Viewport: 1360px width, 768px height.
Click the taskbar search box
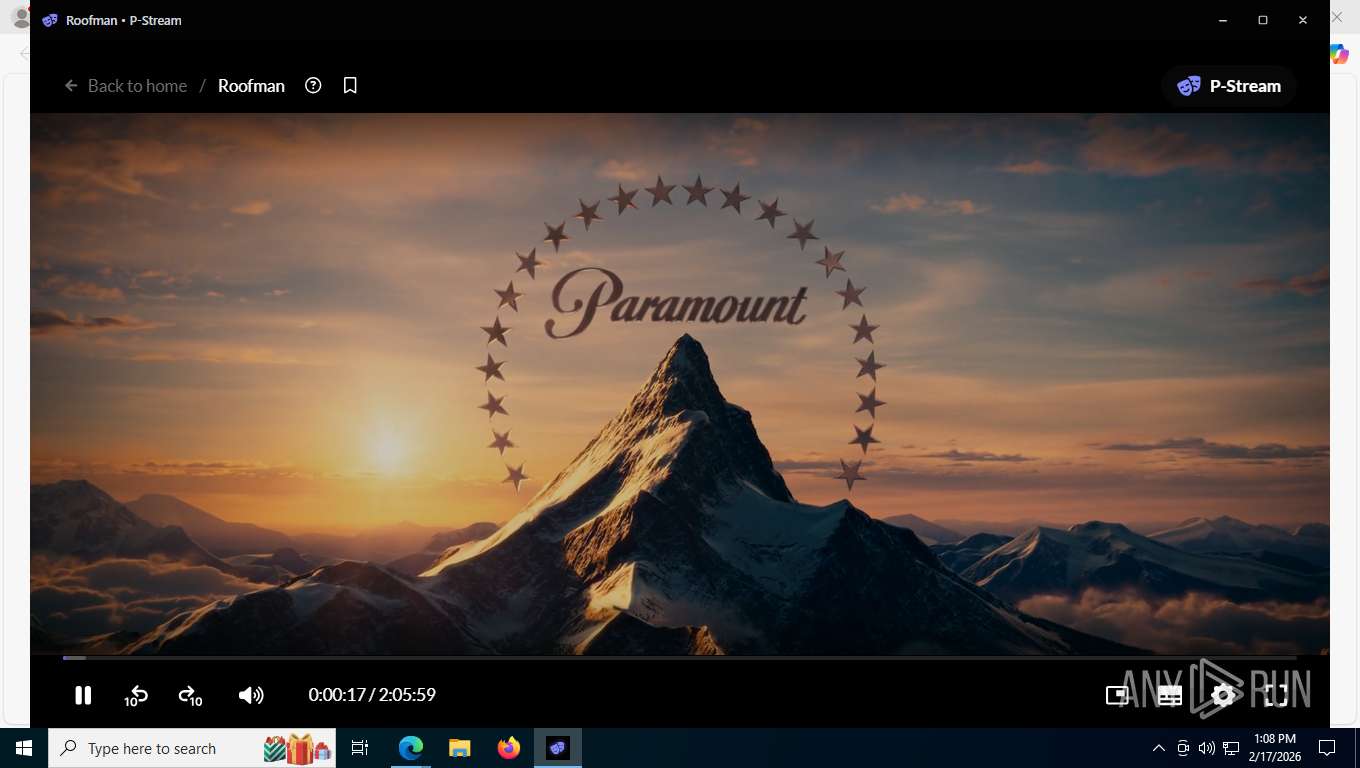pyautogui.click(x=192, y=748)
